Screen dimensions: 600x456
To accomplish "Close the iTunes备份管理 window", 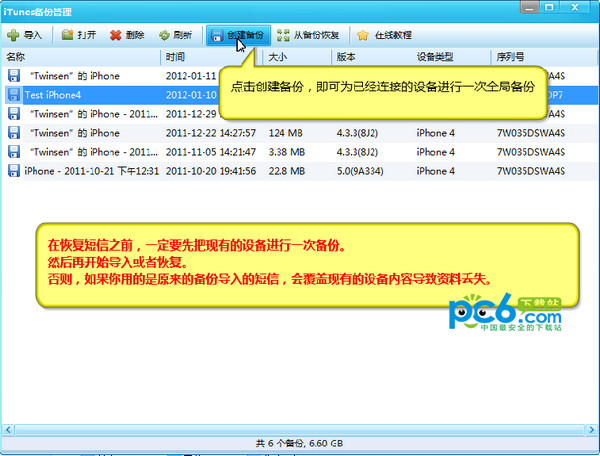I will [x=575, y=7].
